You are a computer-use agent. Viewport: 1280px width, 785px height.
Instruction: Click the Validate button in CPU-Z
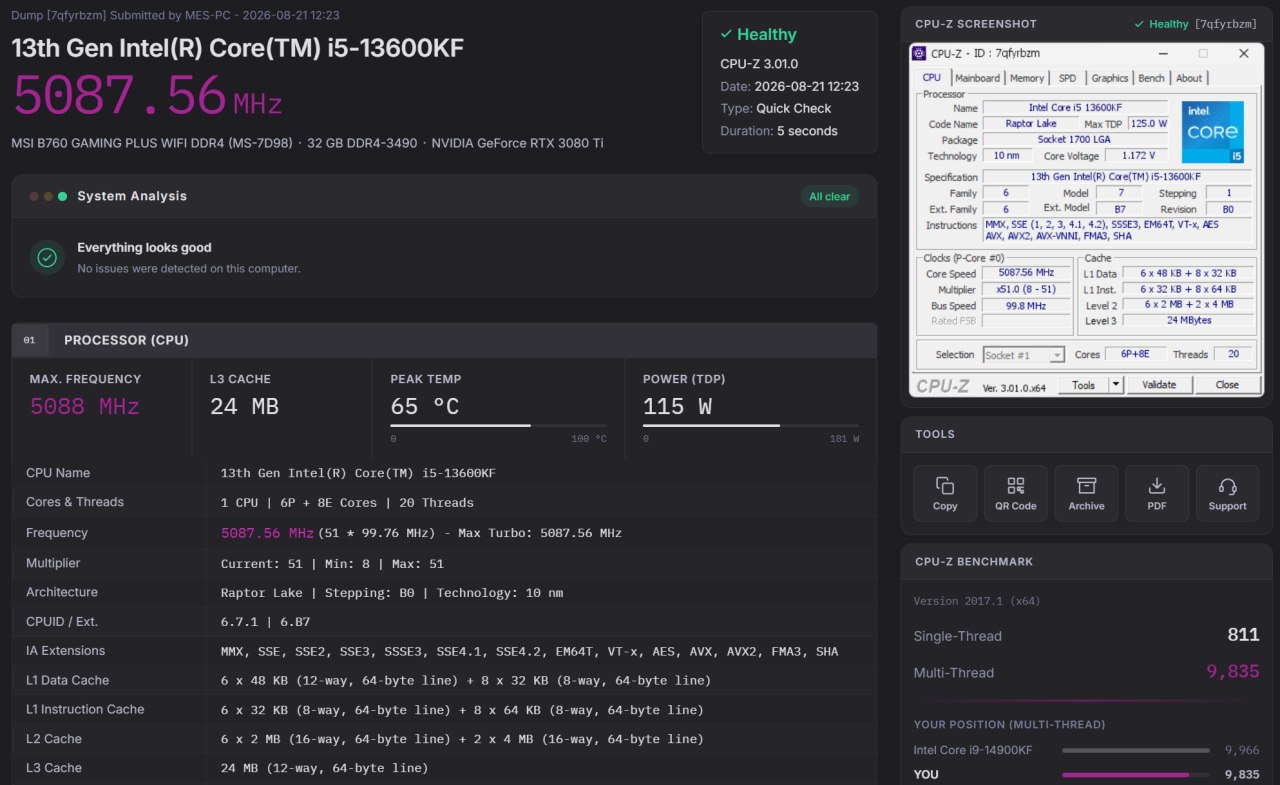pyautogui.click(x=1159, y=385)
